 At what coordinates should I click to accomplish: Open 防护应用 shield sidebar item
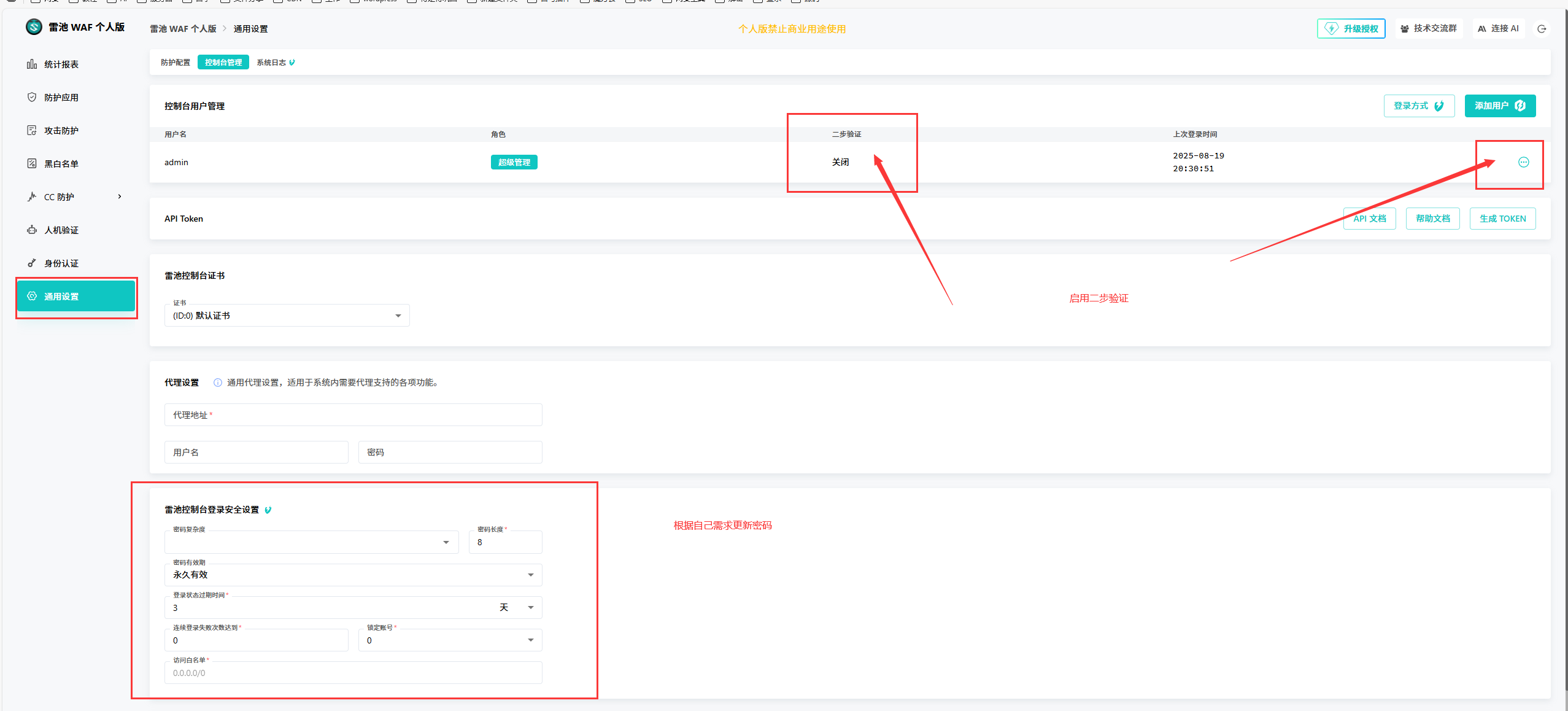click(61, 98)
